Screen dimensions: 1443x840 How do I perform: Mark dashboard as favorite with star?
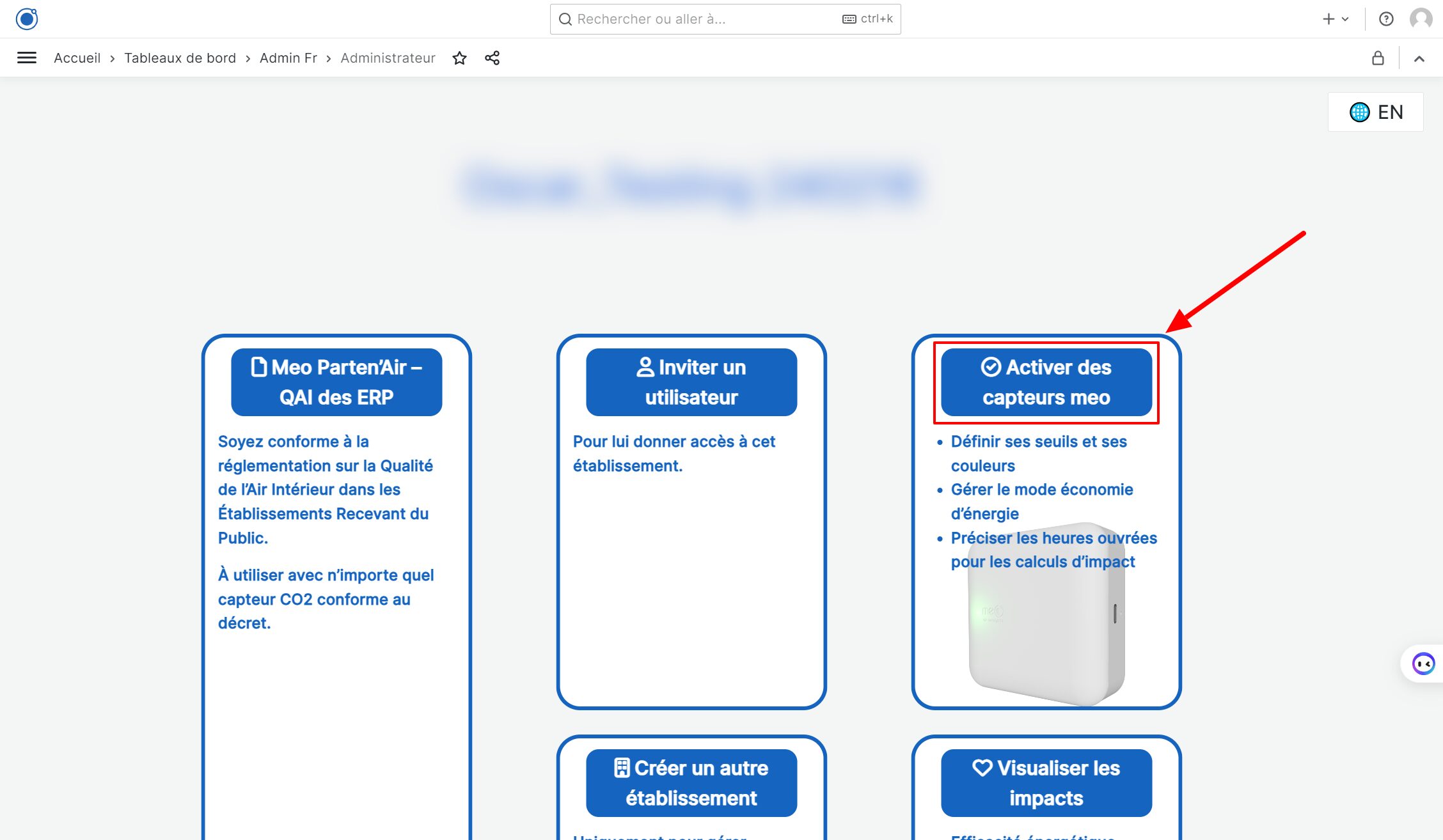coord(459,58)
